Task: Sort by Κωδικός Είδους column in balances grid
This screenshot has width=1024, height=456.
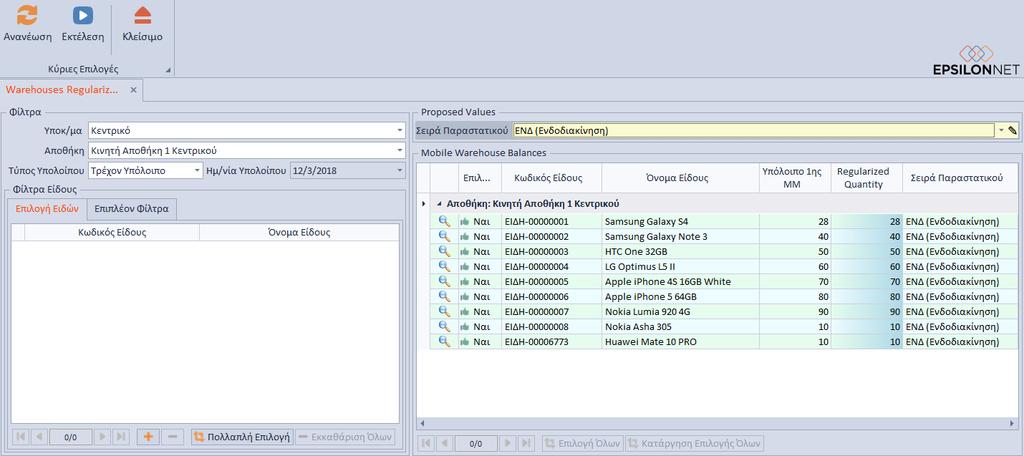Action: (552, 178)
